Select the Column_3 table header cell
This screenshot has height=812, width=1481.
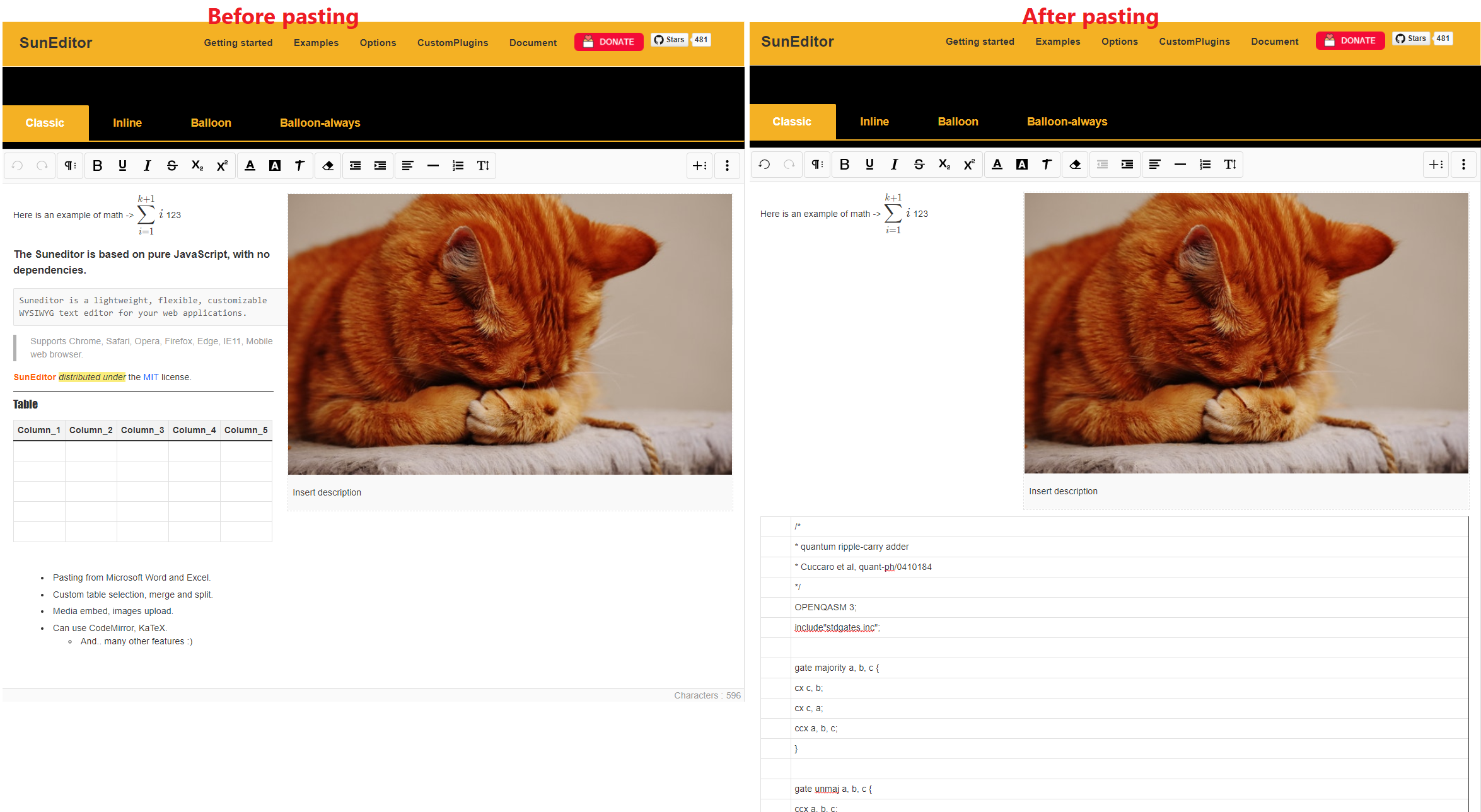(x=142, y=430)
